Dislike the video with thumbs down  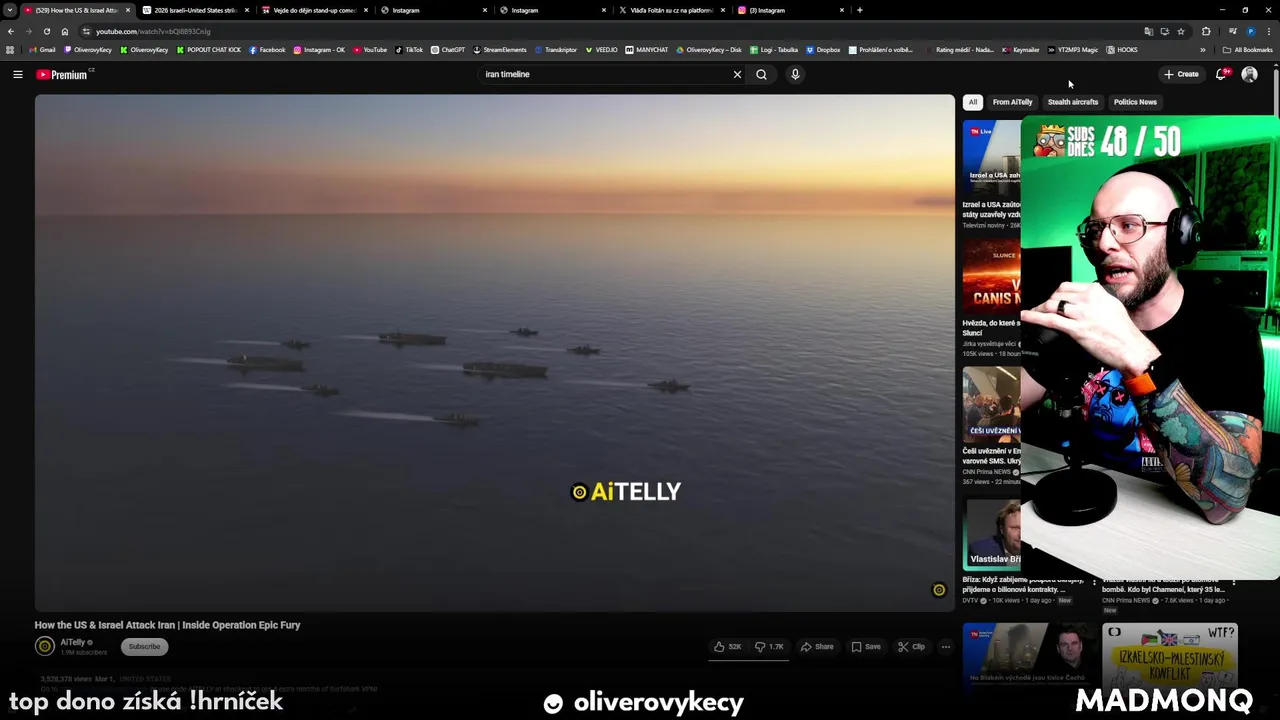[x=769, y=647]
